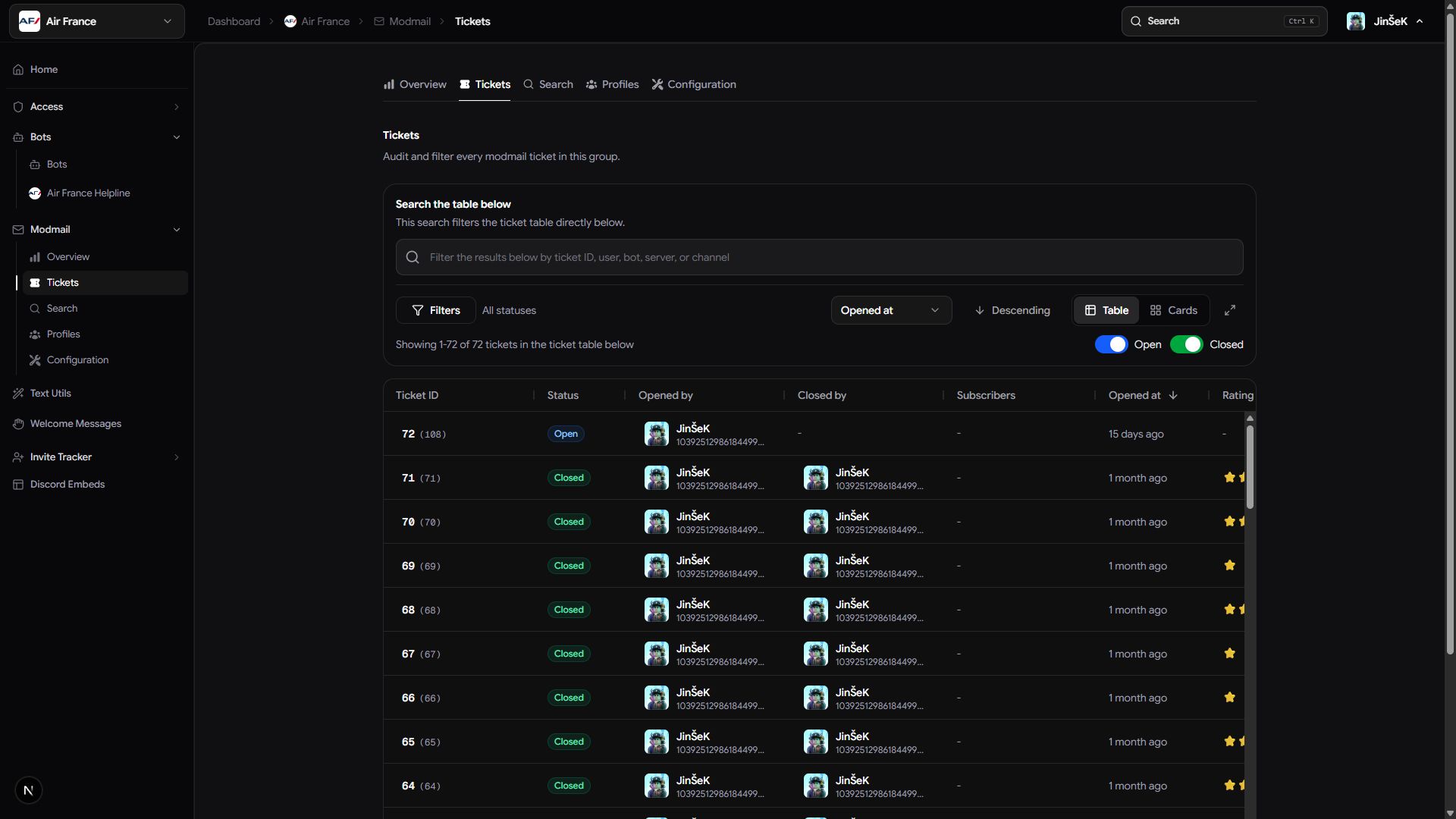Open Welcome Messages in the sidebar
Screen dimensions: 1456x819
(x=97, y=424)
